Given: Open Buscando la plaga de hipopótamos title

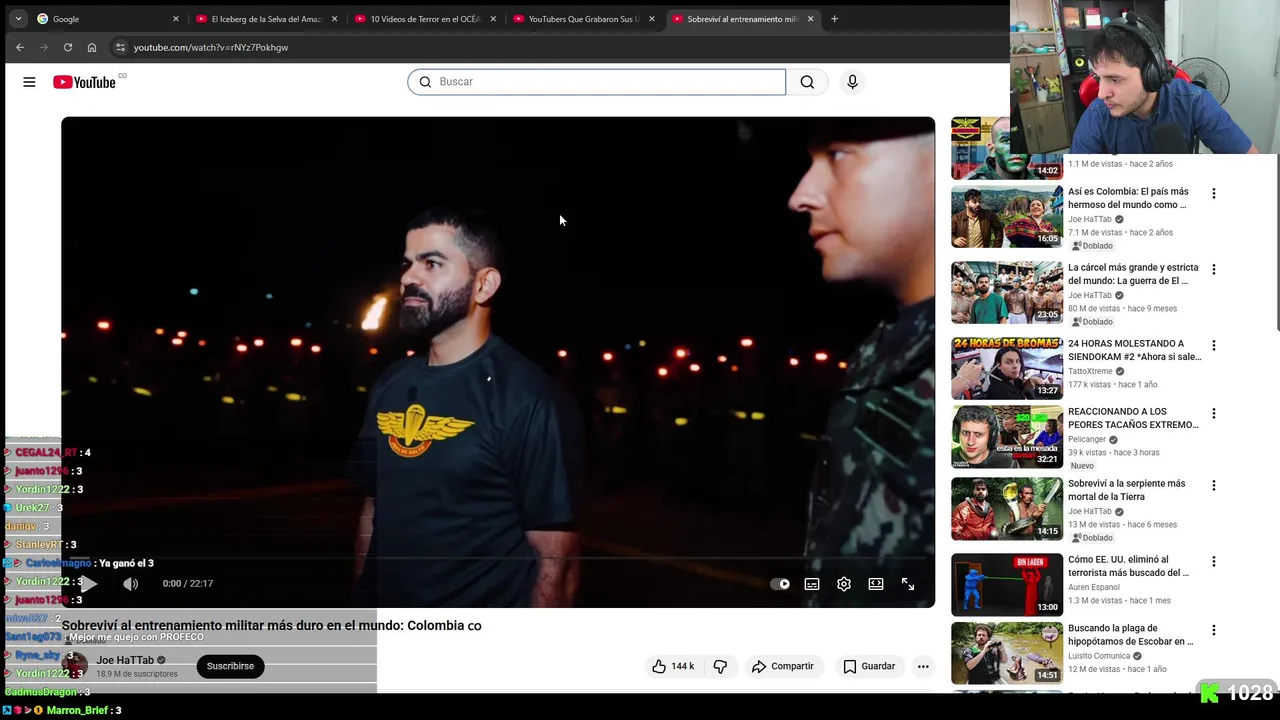Looking at the screenshot, I should point(1131,635).
